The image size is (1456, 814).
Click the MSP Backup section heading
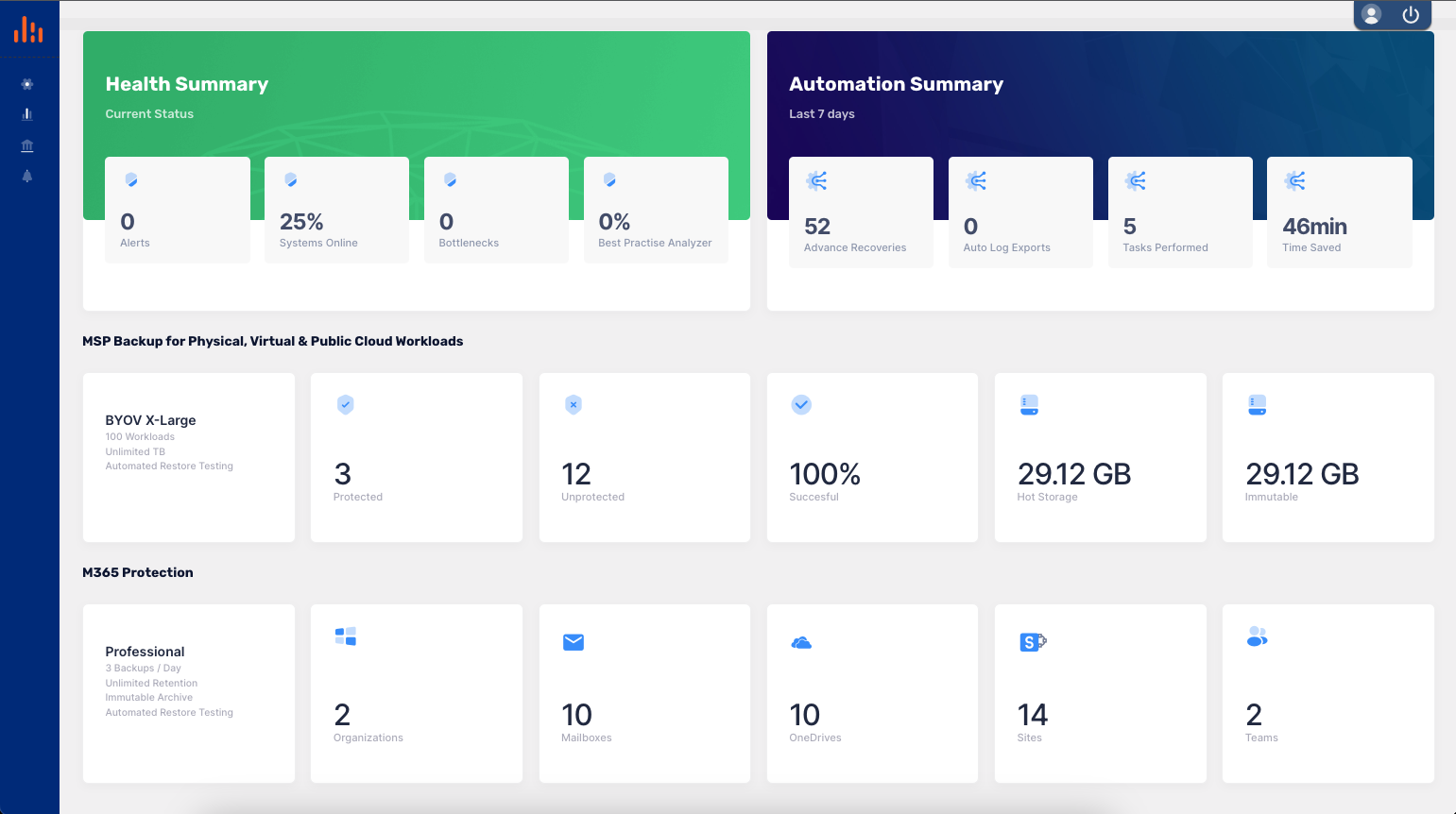click(x=273, y=341)
